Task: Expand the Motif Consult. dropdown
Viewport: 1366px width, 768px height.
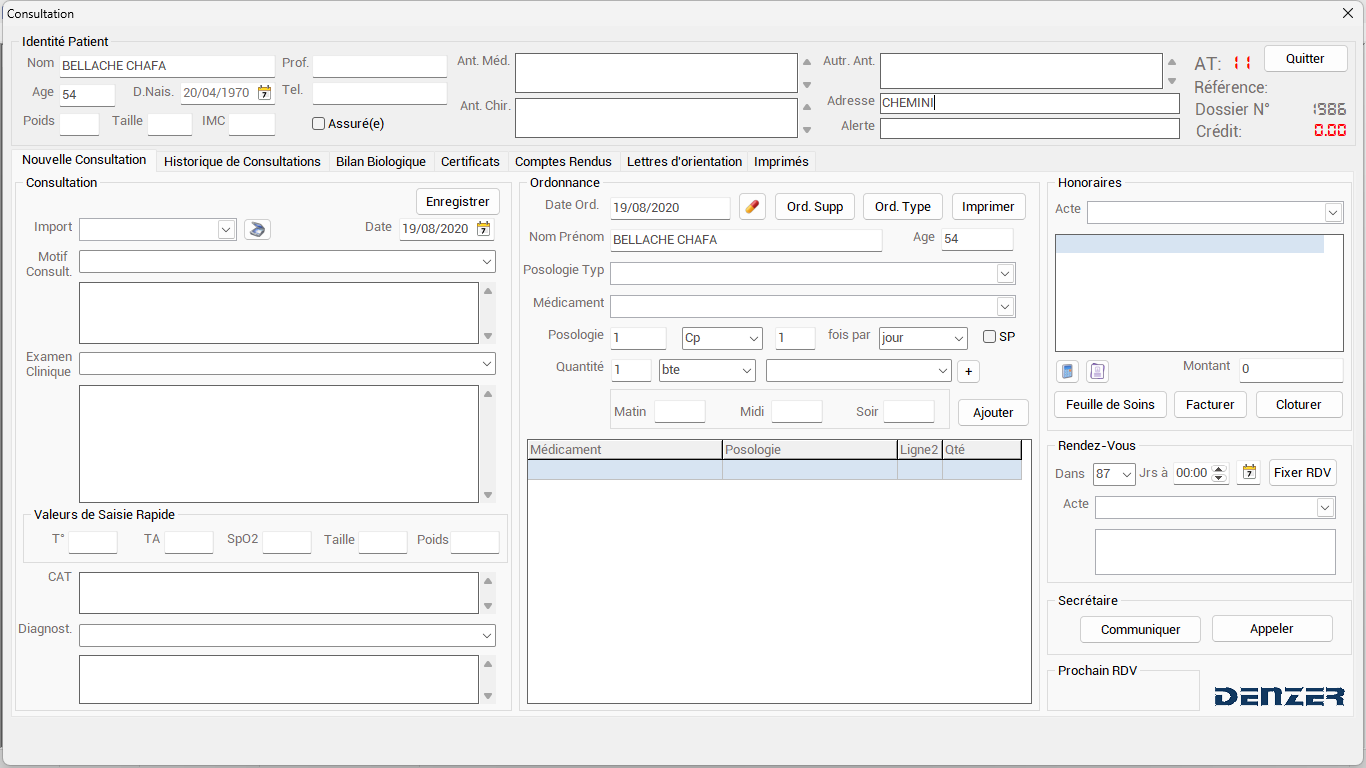Action: pyautogui.click(x=487, y=262)
